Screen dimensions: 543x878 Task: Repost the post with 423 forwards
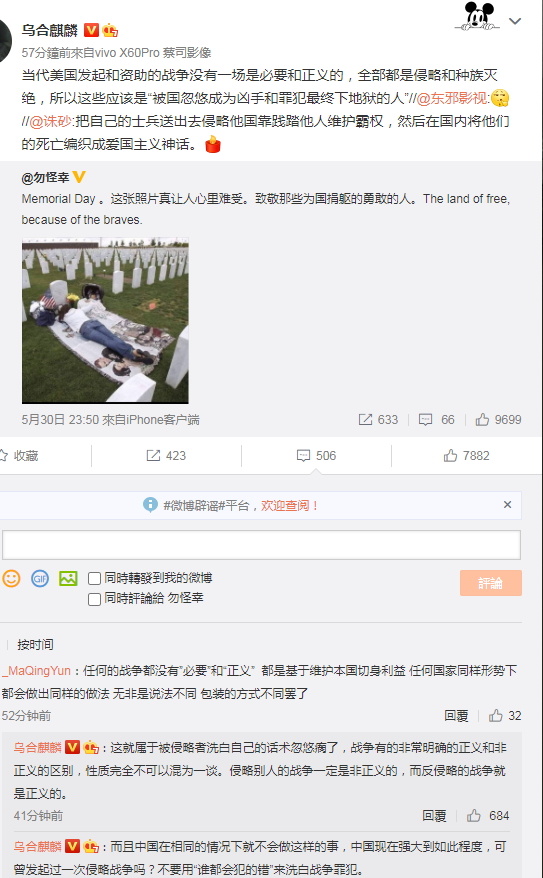tap(166, 456)
